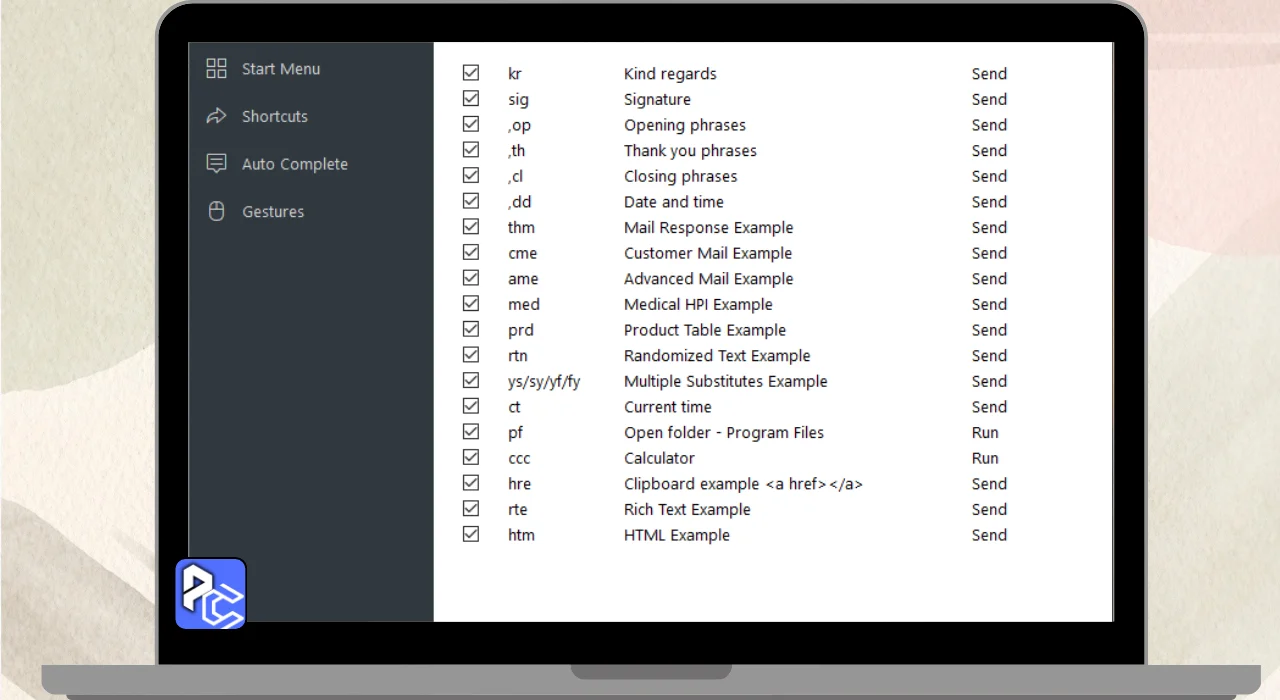Click the HTML Example description

[x=677, y=536]
